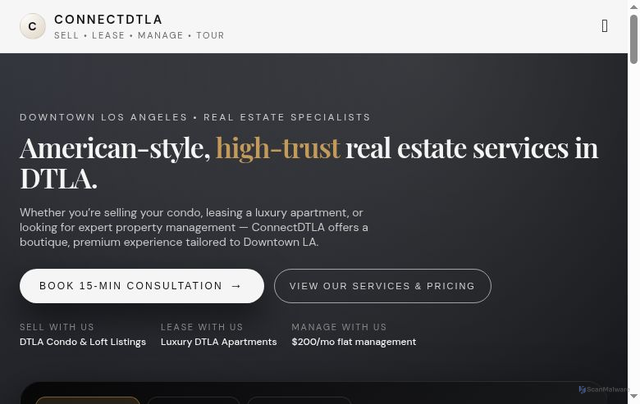Click the "Downtown Los Angeles" eyebrow text

(195, 117)
